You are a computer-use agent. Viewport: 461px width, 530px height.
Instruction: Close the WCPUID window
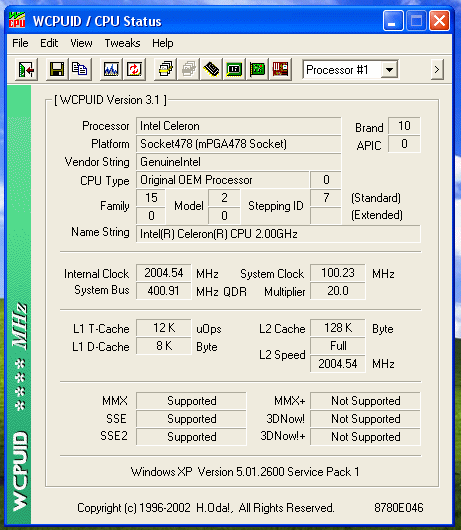pyautogui.click(x=439, y=21)
